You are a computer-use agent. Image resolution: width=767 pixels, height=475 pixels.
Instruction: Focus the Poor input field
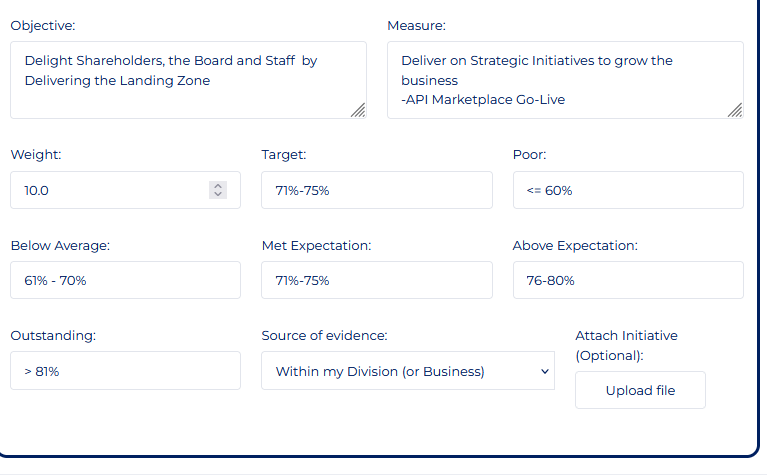628,190
